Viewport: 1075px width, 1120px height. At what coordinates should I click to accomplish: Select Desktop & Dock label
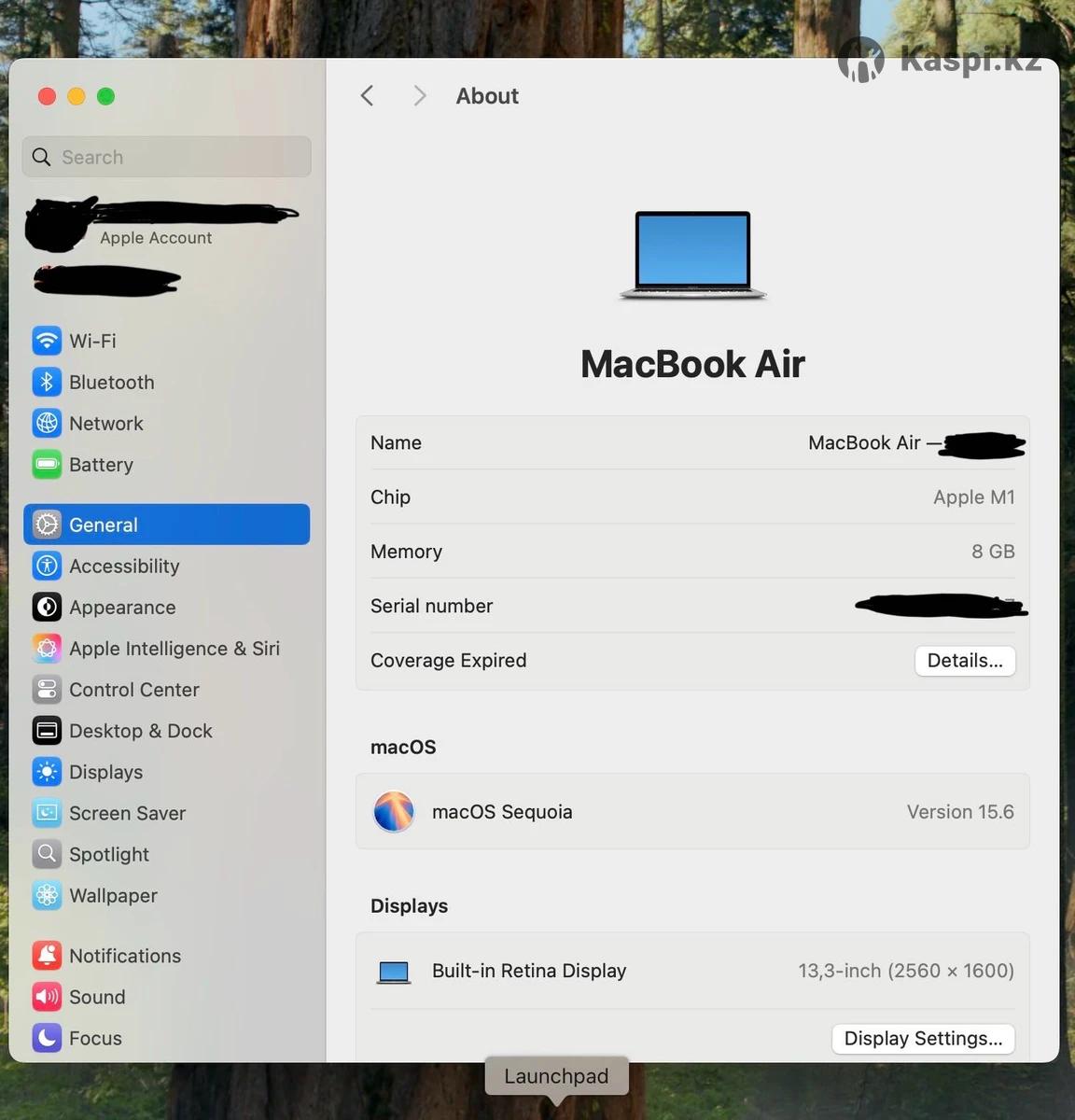pos(141,731)
